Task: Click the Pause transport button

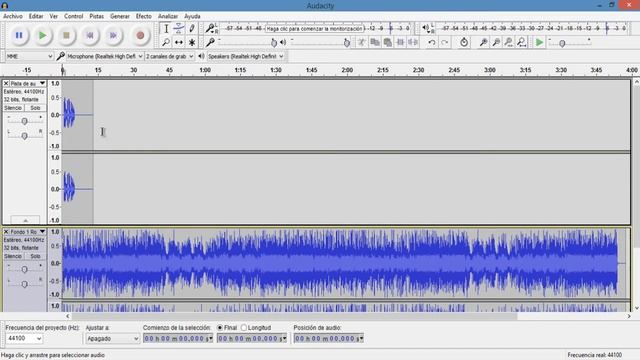Action: 19,36
